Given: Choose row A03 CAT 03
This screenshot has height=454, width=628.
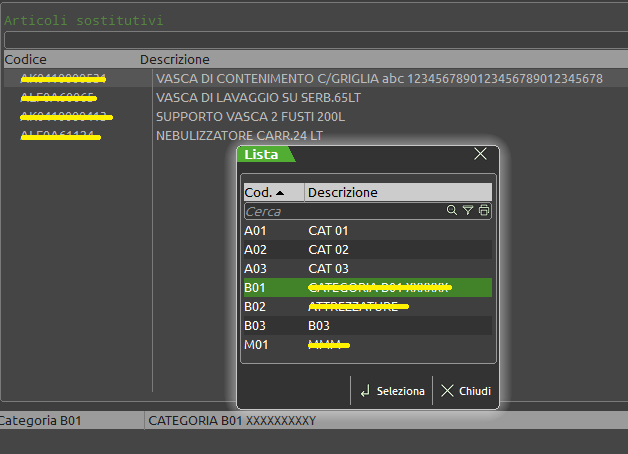Looking at the screenshot, I should click(x=367, y=269).
